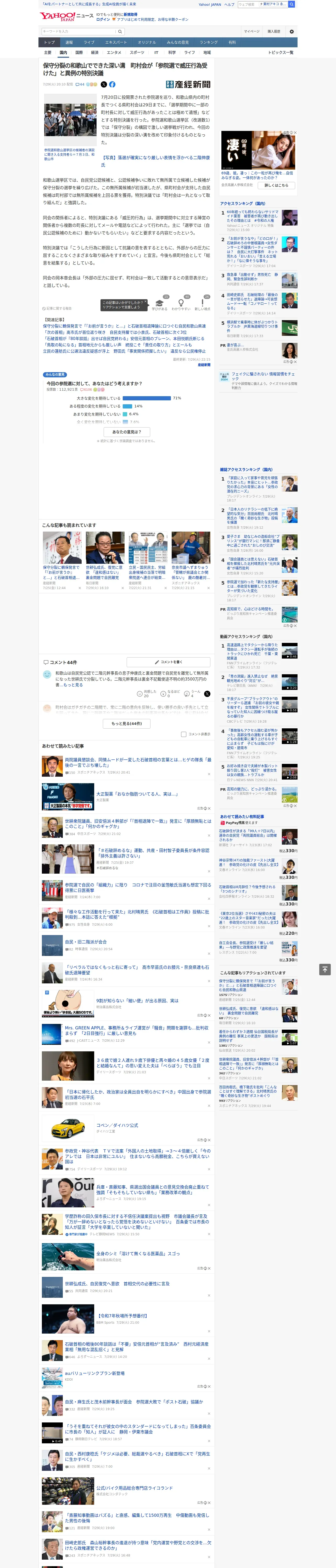This screenshot has height=1568, width=336.
Task: Open settings via the gear icon
Action: pos(292,31)
